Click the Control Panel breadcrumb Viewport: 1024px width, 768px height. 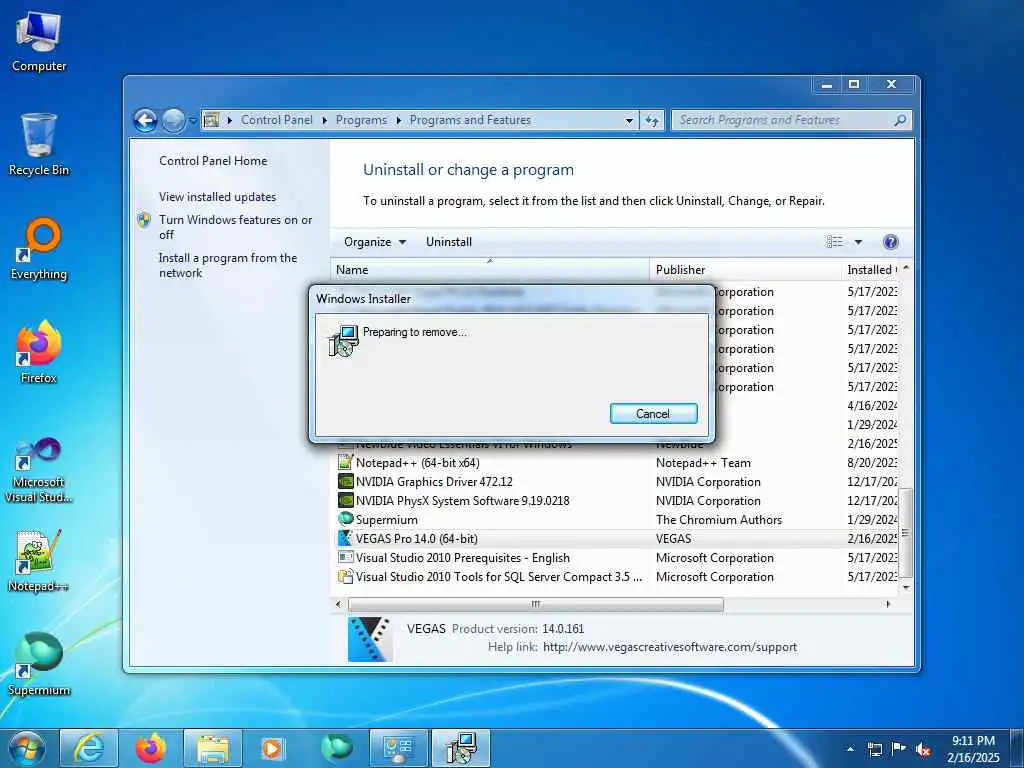(277, 120)
